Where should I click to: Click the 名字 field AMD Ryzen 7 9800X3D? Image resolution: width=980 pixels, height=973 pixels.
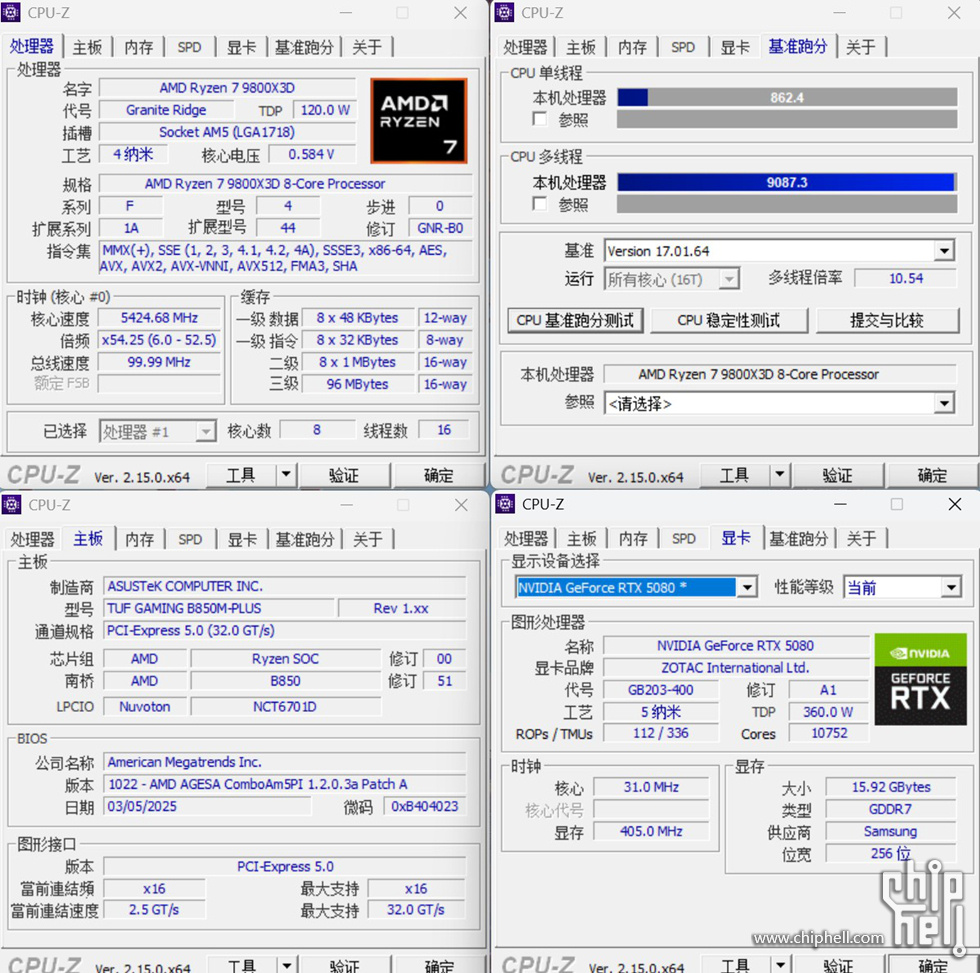click(227, 88)
